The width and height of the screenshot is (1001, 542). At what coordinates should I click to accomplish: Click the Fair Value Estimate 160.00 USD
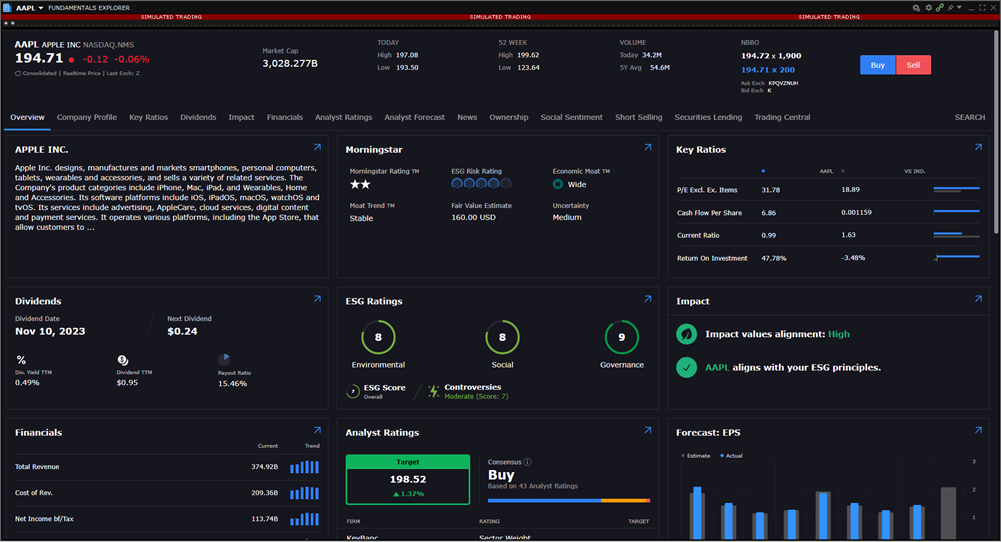point(473,218)
